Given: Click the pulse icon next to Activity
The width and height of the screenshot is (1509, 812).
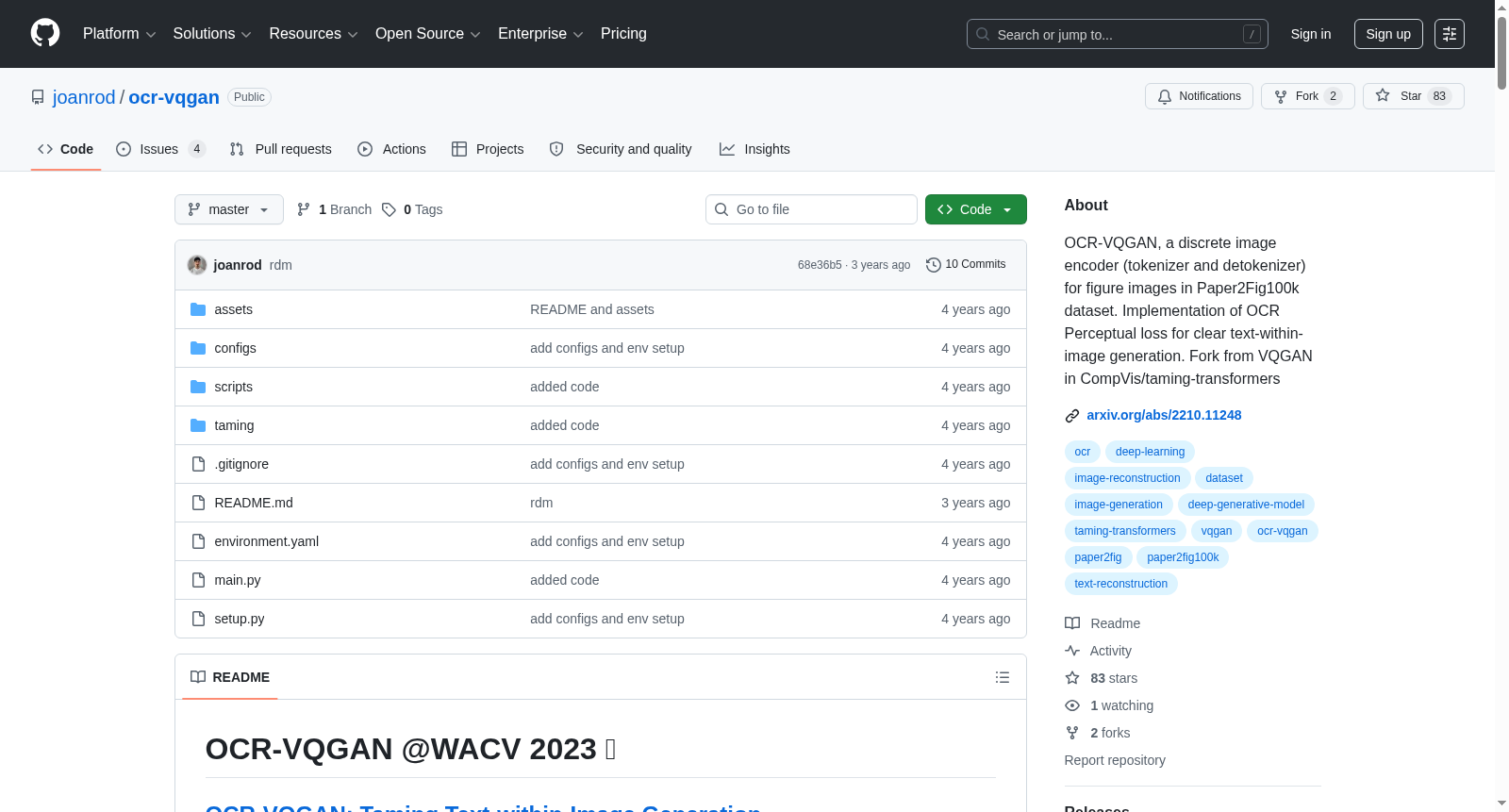Looking at the screenshot, I should [1072, 651].
